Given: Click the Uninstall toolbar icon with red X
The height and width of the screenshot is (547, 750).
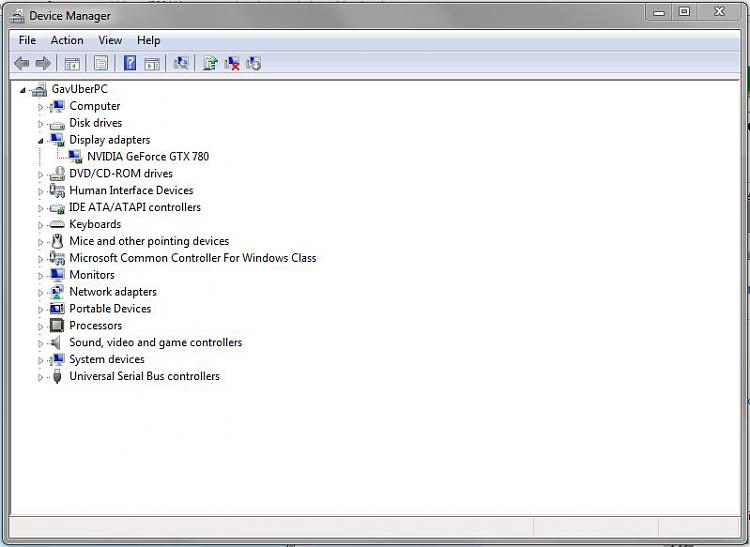Looking at the screenshot, I should (x=232, y=63).
